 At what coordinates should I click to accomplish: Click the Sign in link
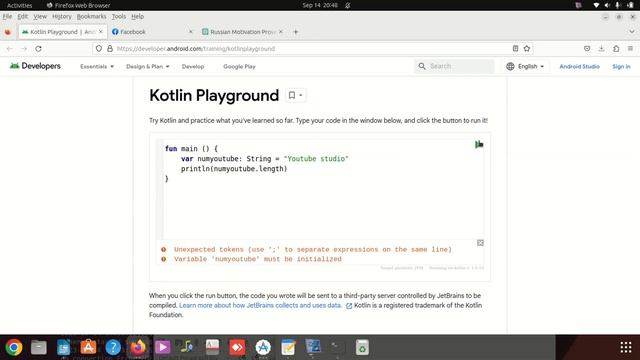(x=621, y=66)
